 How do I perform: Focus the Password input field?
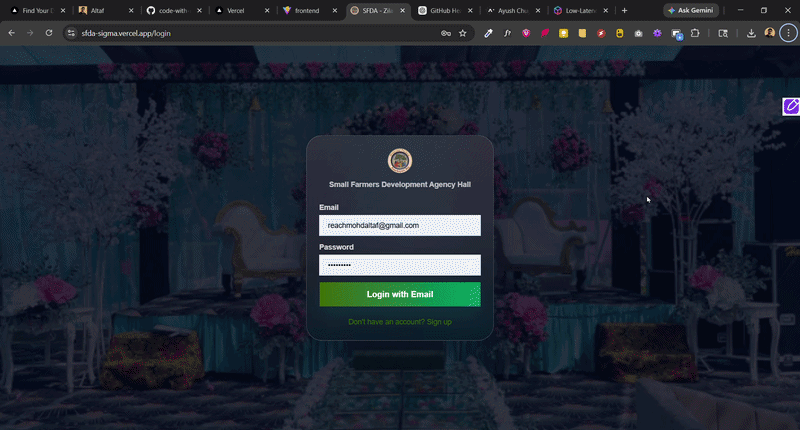(x=399, y=265)
